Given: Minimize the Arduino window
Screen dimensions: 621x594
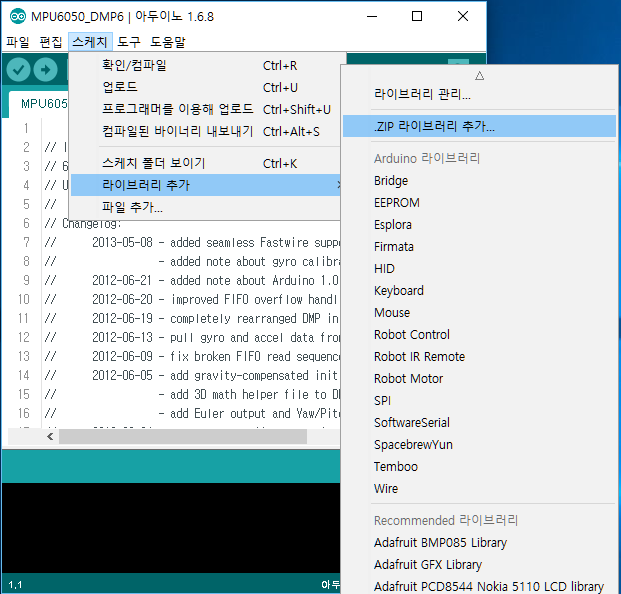Looking at the screenshot, I should [371, 17].
